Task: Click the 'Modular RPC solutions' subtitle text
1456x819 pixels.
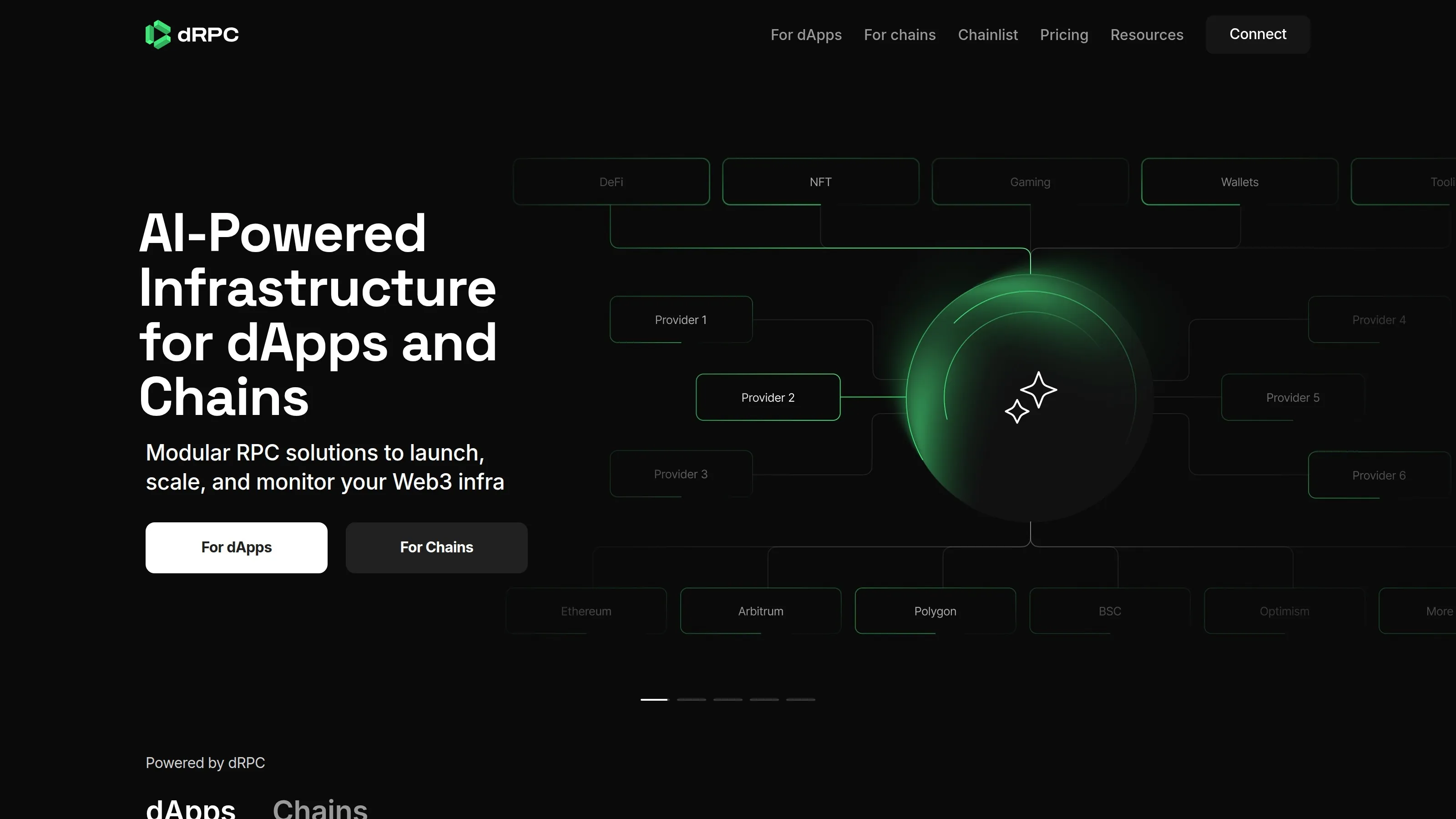Action: (325, 467)
